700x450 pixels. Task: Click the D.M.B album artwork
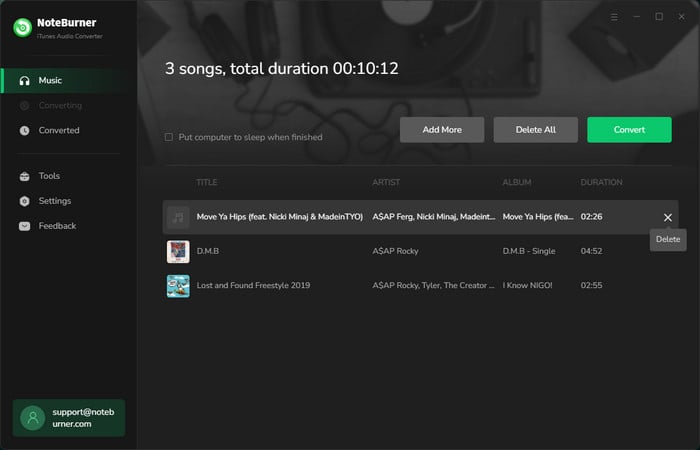178,251
